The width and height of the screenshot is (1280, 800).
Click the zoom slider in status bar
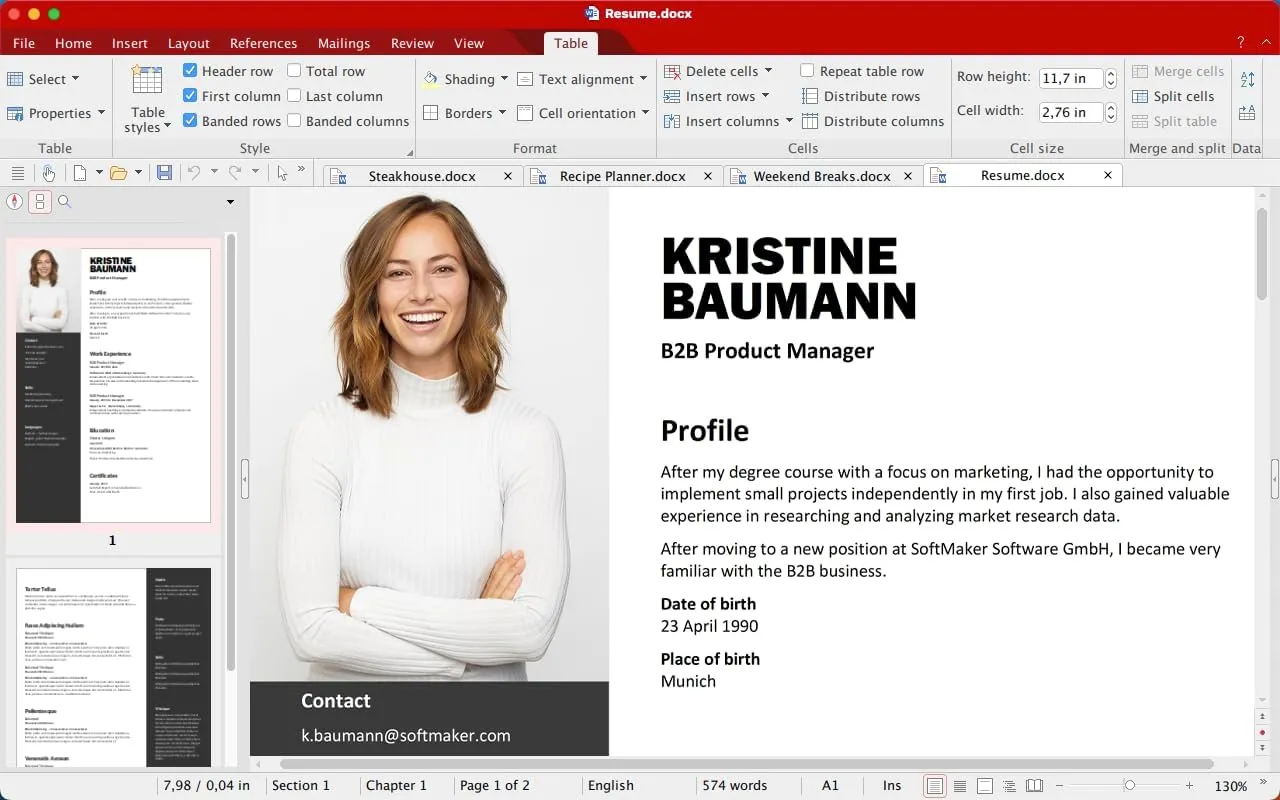coord(1129,786)
